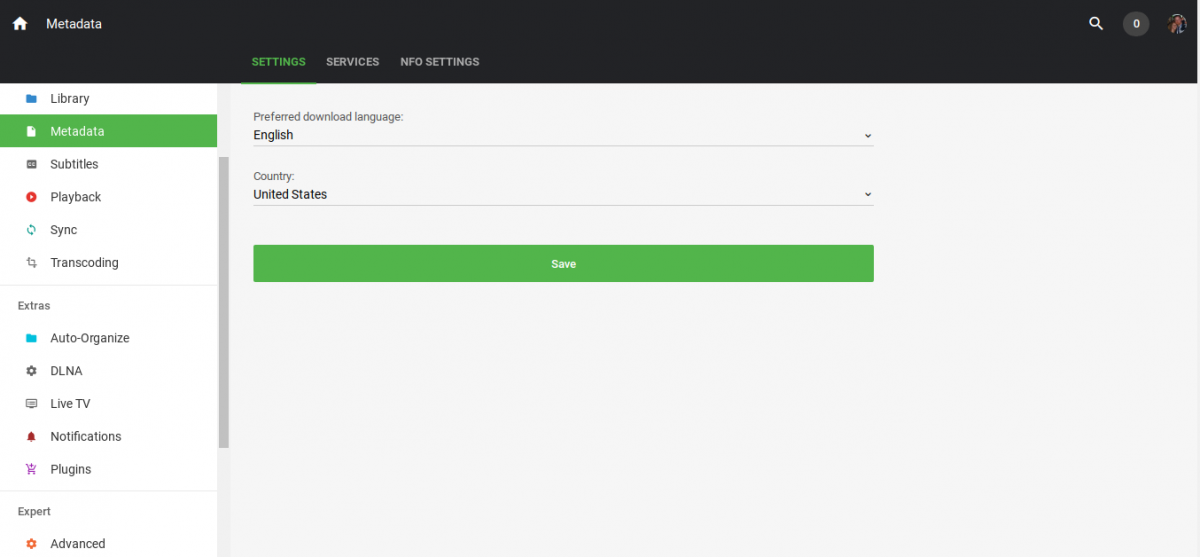Open the NFO Settings tab

[x=440, y=62]
